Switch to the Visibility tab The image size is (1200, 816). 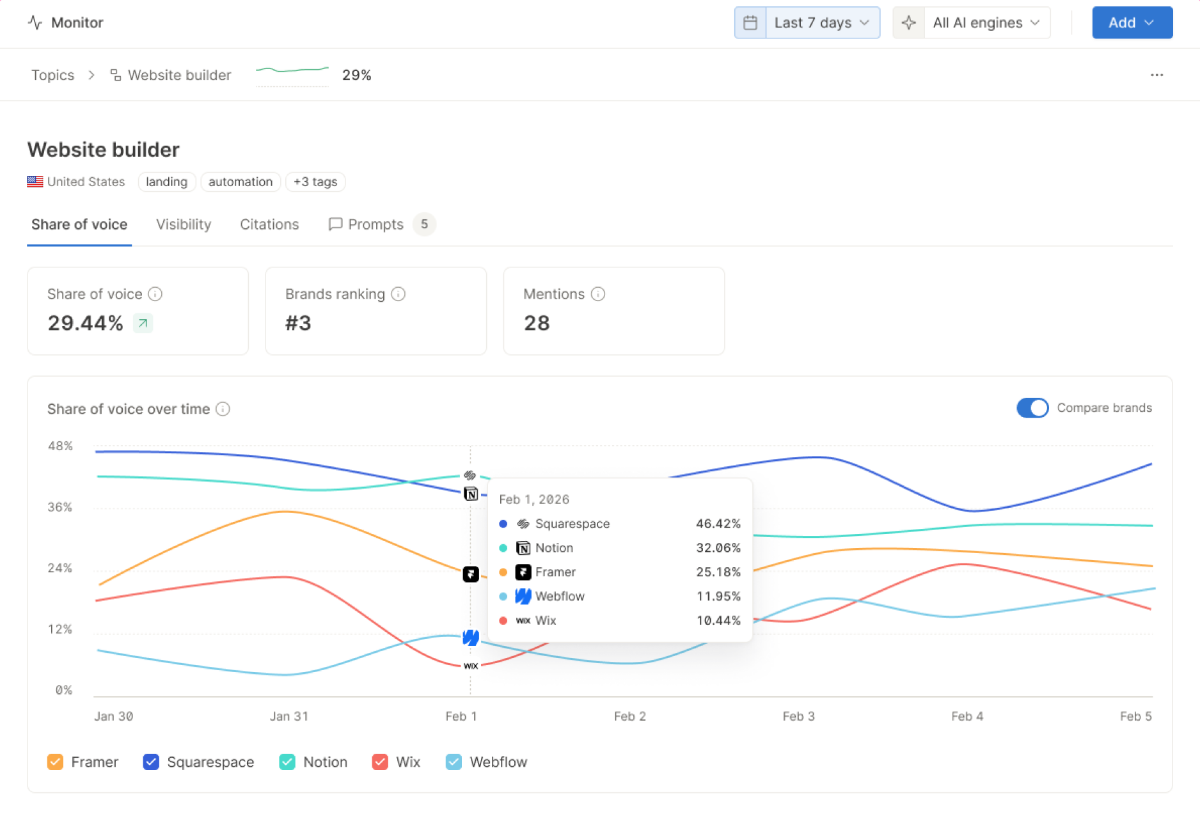pyautogui.click(x=183, y=225)
